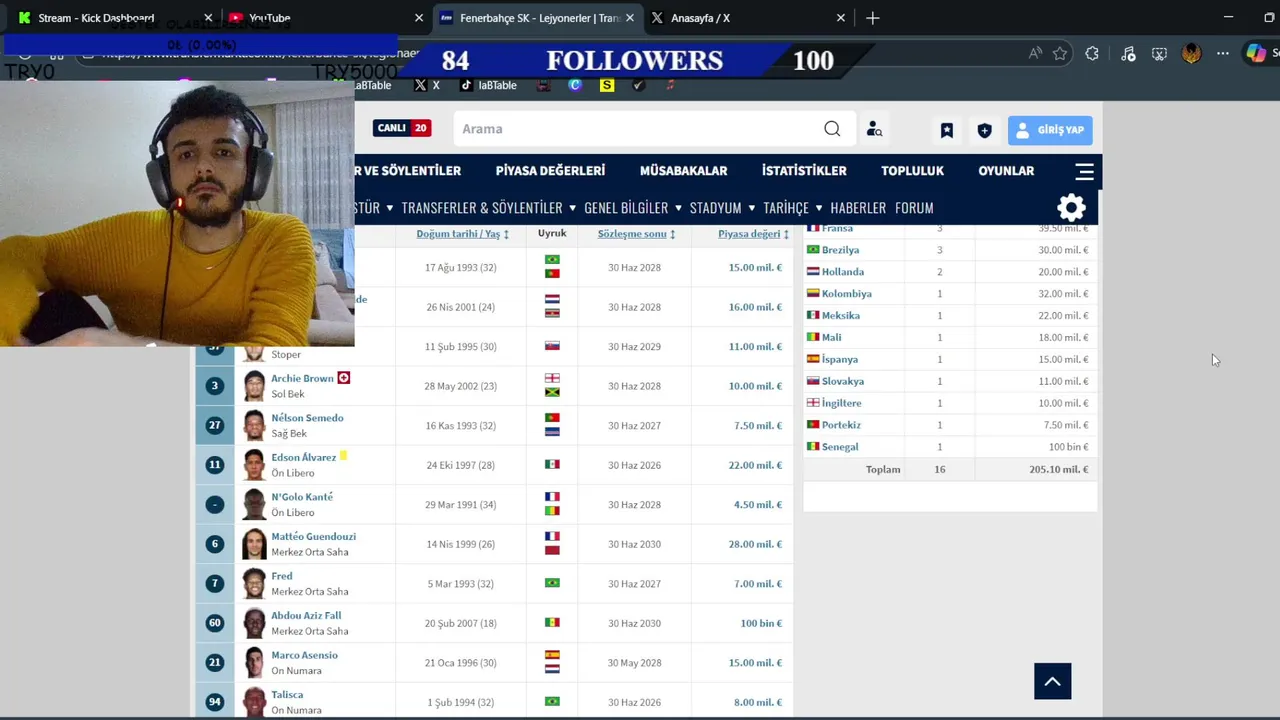Open Nélson Semedo player link
1280x720 pixels.
coord(307,418)
